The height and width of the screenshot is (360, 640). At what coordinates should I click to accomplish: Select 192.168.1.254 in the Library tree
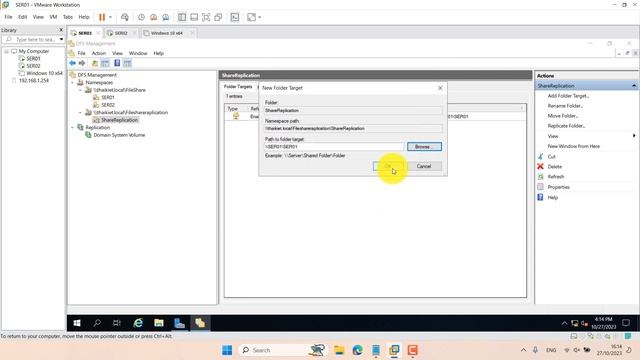pos(33,80)
